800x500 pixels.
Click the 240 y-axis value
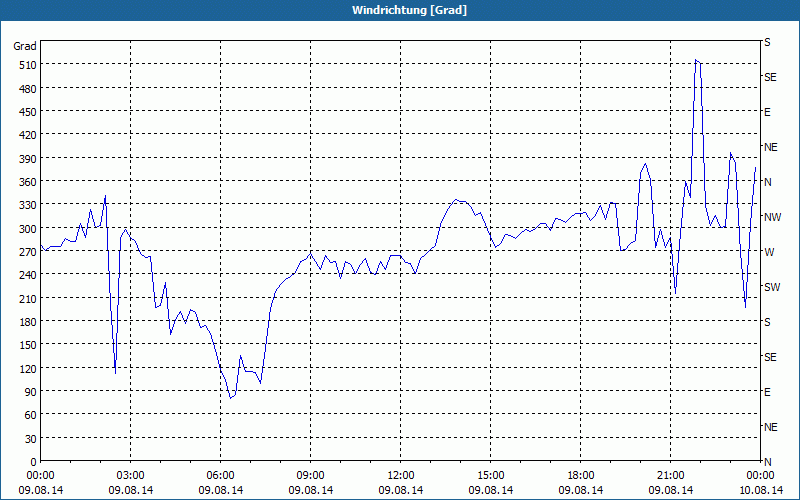click(x=28, y=275)
